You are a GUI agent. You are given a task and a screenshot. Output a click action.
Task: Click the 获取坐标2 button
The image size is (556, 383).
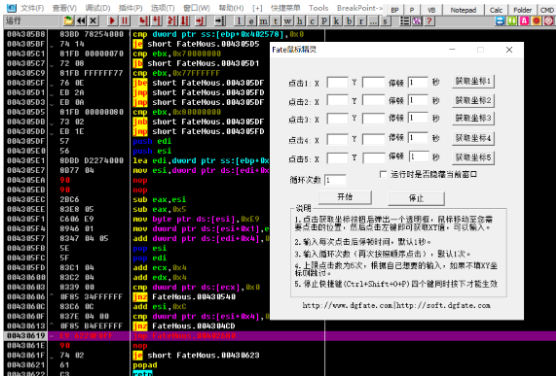pos(473,100)
